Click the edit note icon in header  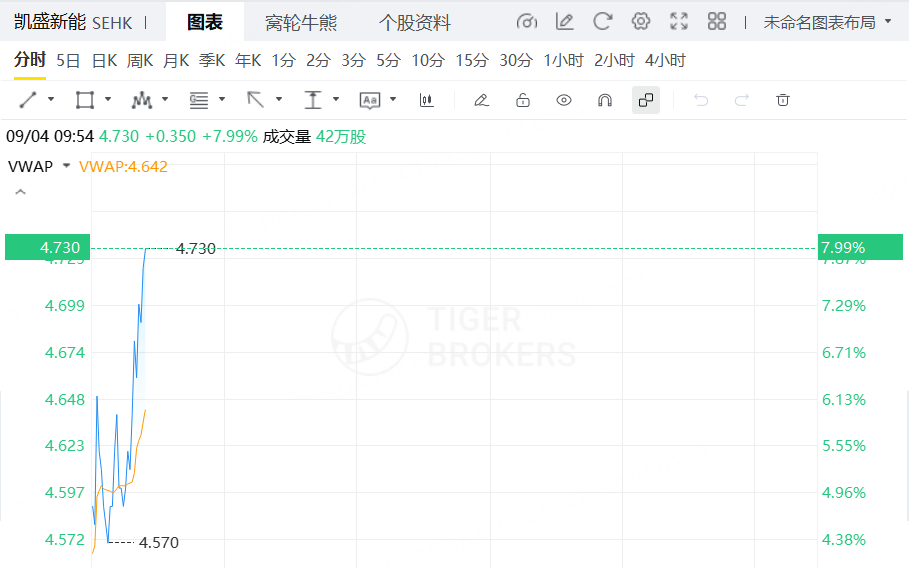(x=565, y=22)
